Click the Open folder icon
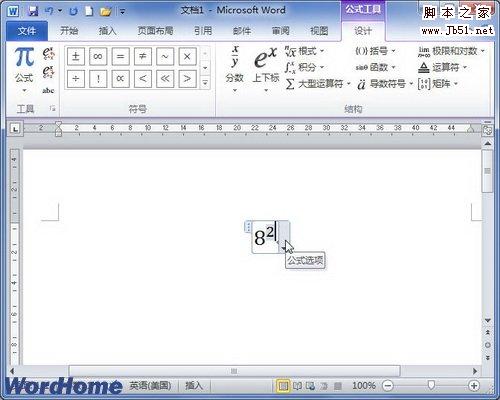500x400 pixels. (x=105, y=11)
